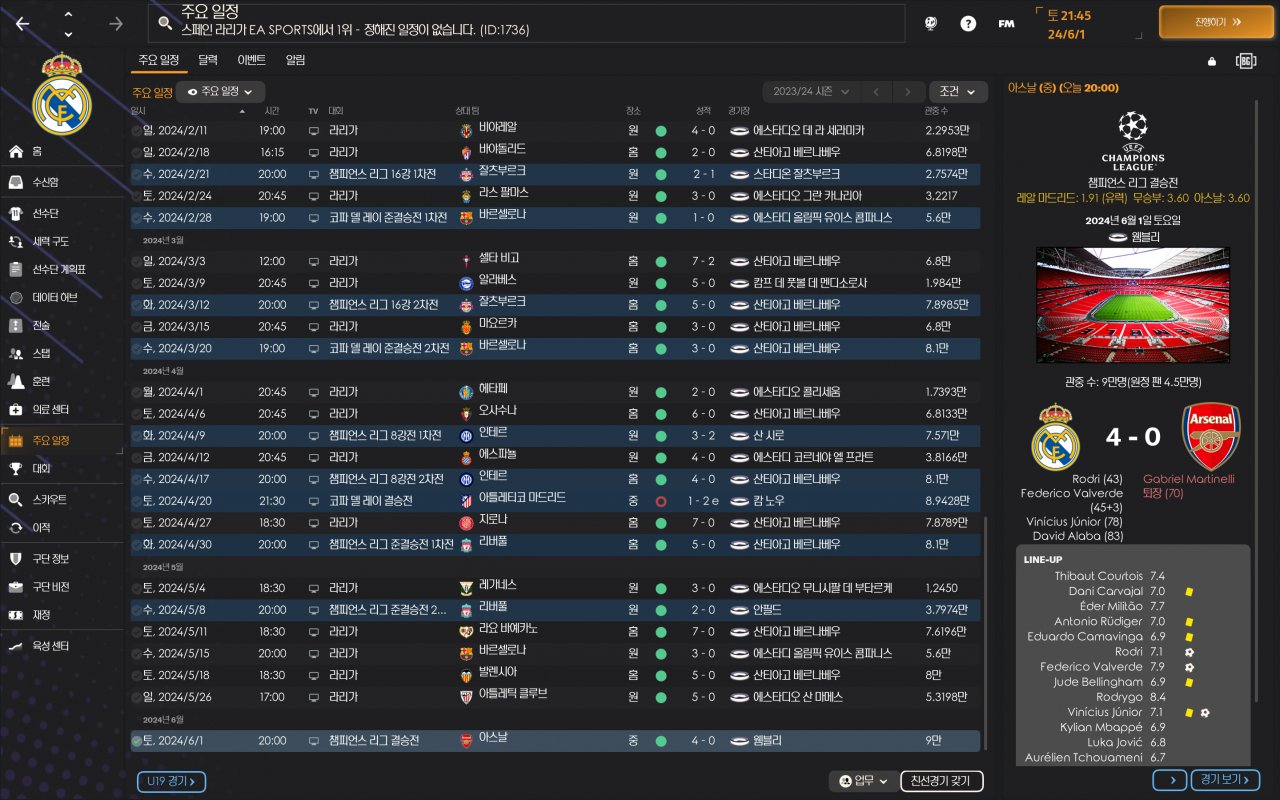Click the up chevron in the top bar
Image resolution: width=1280 pixels, height=800 pixels.
pyautogui.click(x=68, y=14)
